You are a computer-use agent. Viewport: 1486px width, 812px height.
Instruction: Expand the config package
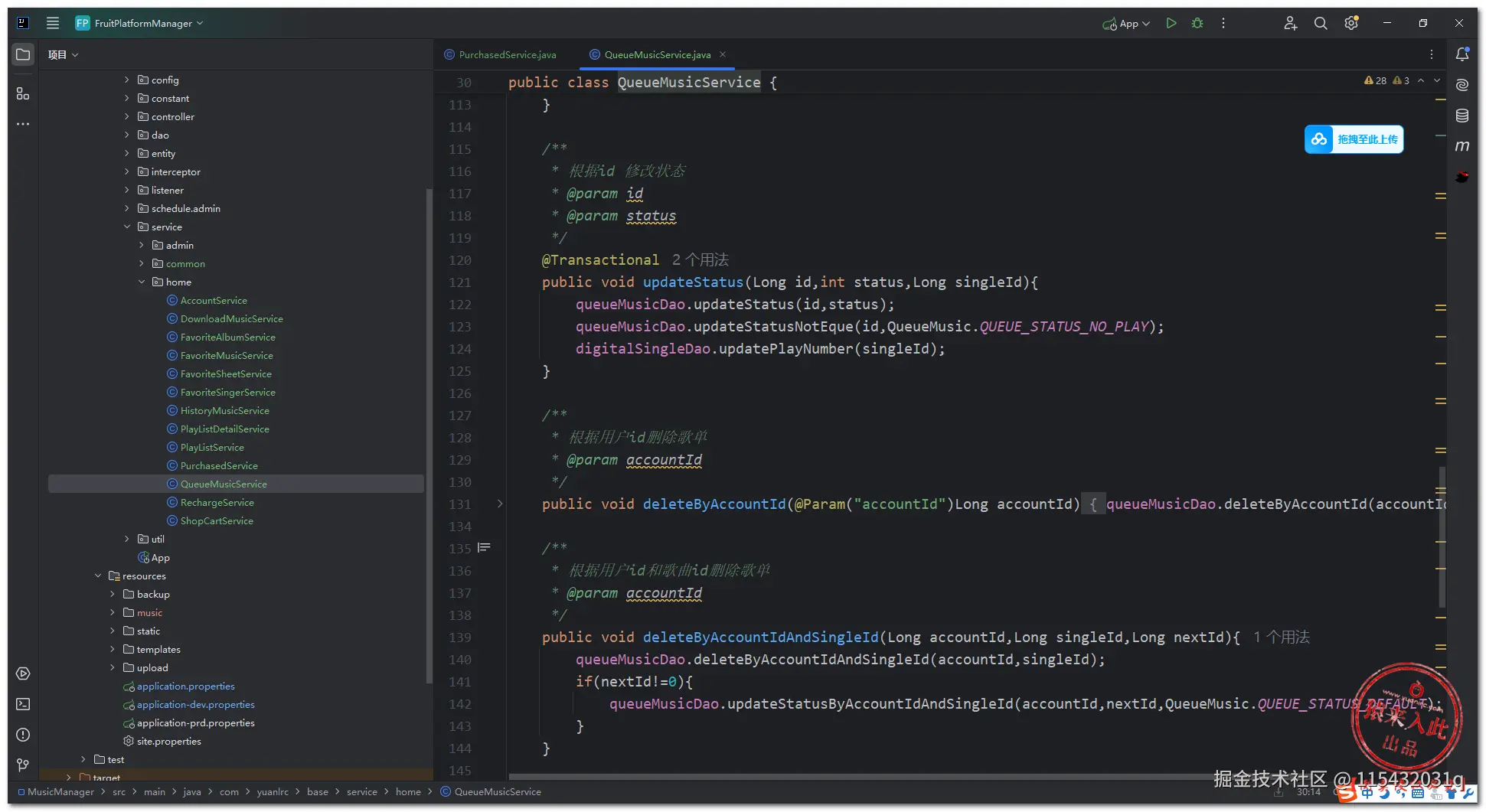pos(127,80)
